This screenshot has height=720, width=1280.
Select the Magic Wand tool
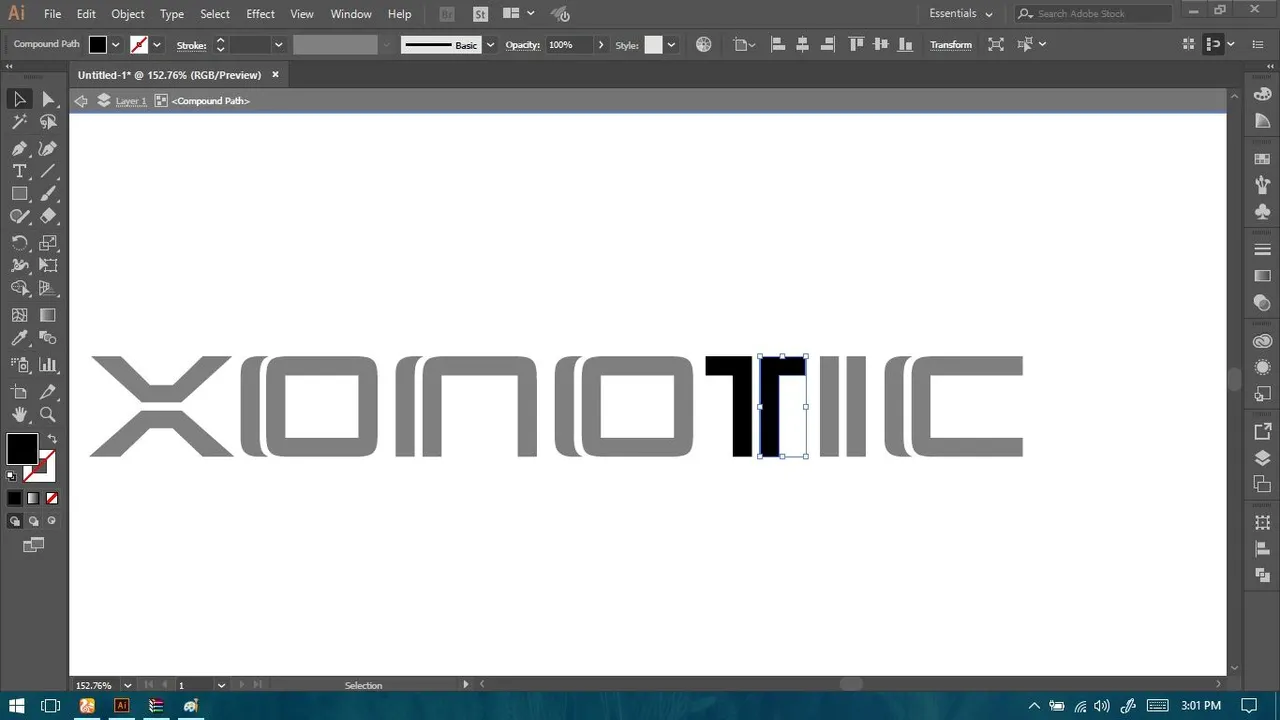point(19,122)
